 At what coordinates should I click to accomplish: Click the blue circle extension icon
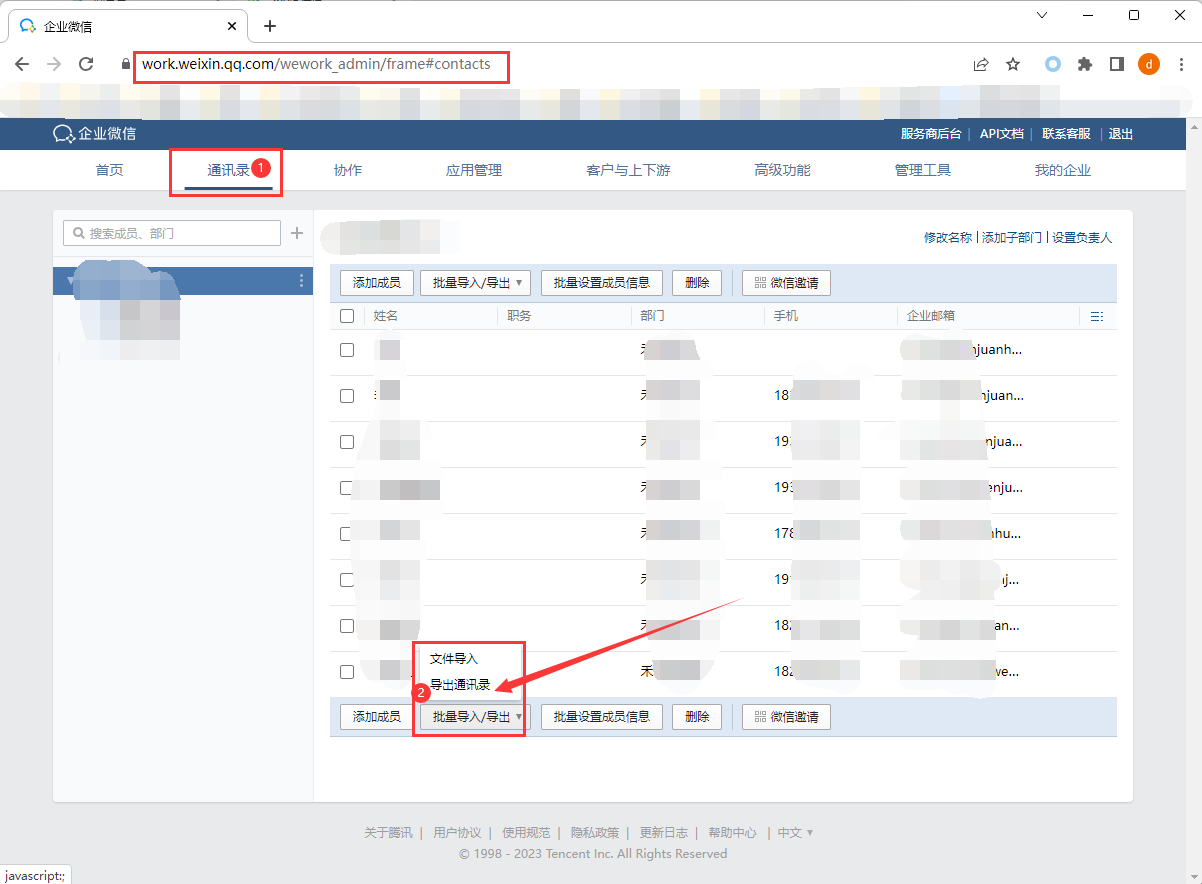pyautogui.click(x=1053, y=64)
